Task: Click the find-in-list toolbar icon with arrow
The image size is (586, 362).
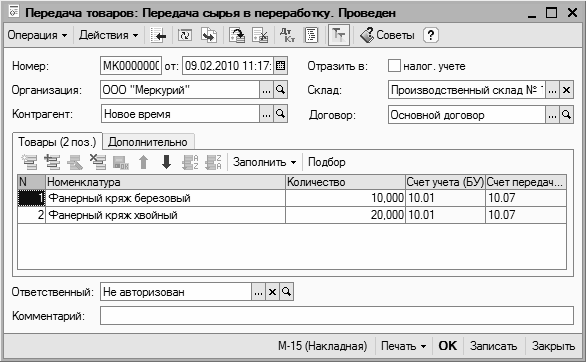Action: 158,35
